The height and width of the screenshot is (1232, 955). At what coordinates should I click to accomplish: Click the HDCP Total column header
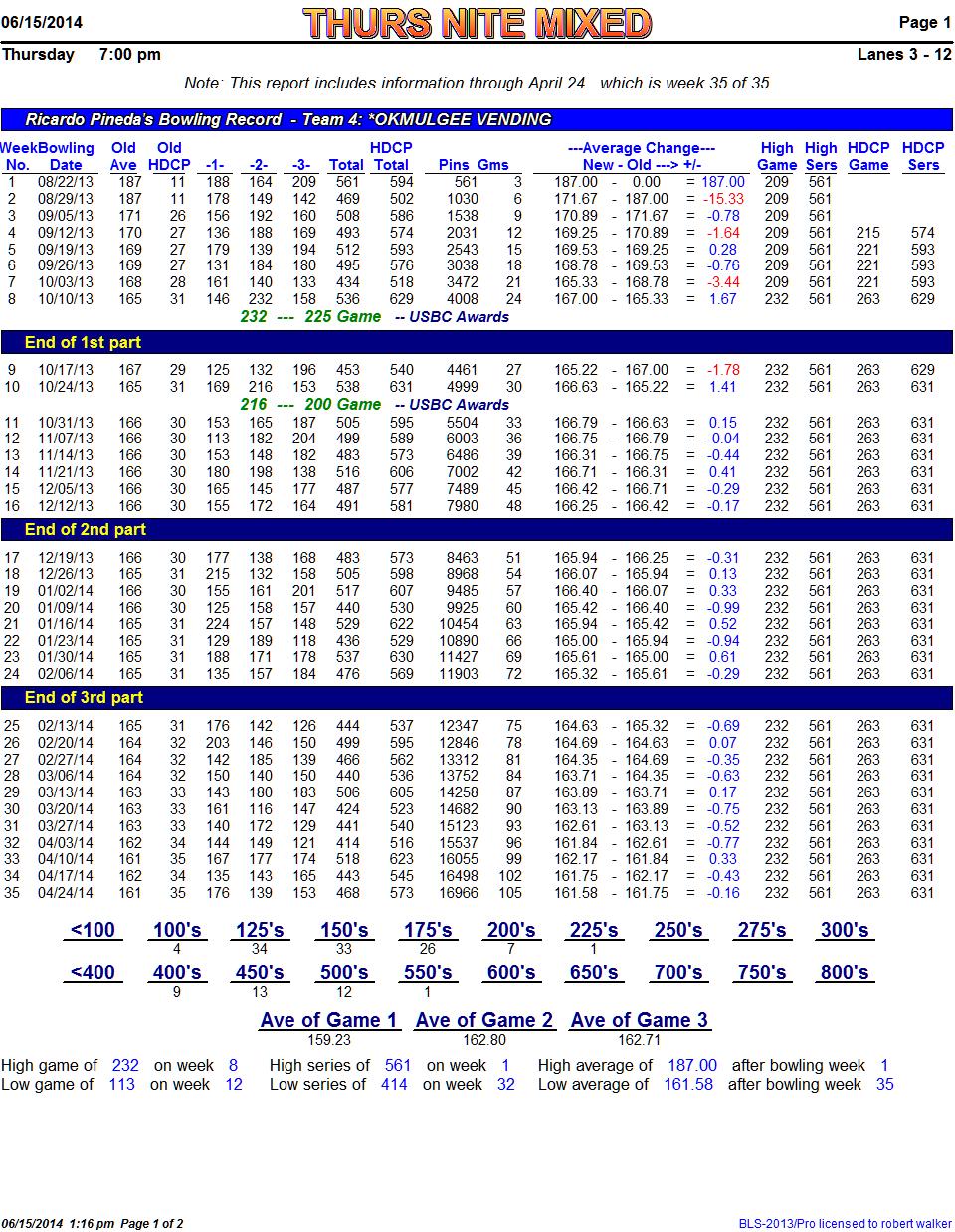[391, 156]
